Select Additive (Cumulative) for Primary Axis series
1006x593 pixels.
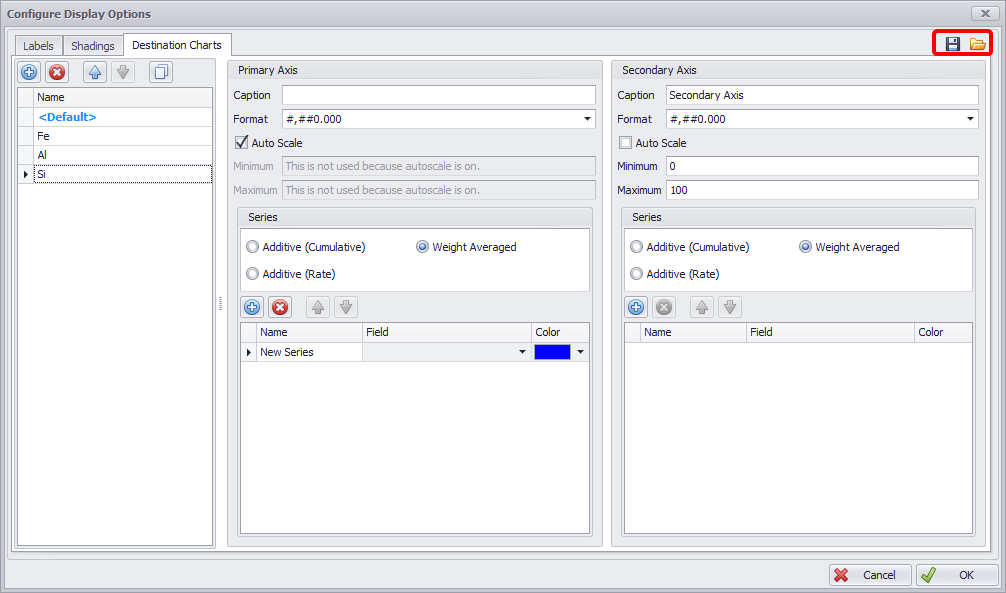point(253,247)
